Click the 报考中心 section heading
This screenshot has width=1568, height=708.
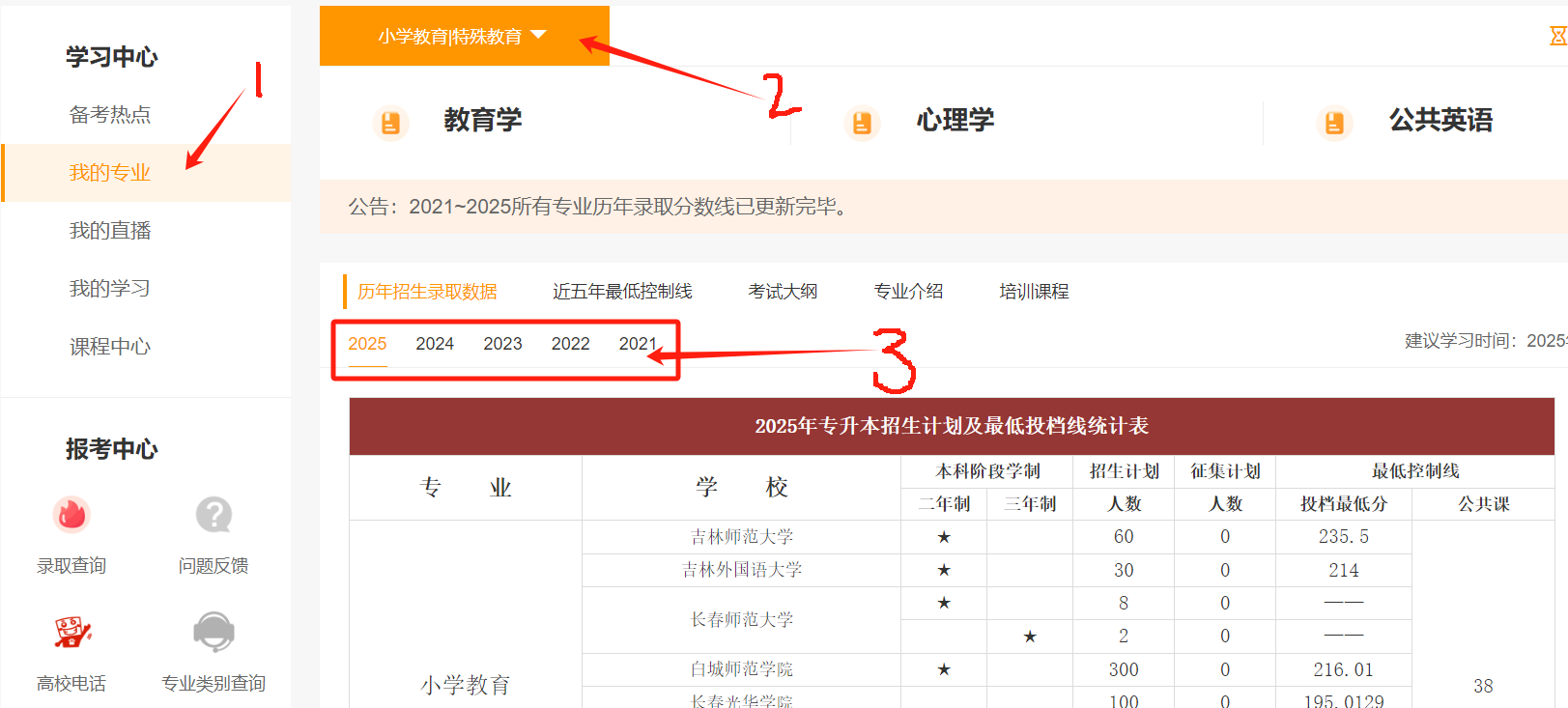111,449
